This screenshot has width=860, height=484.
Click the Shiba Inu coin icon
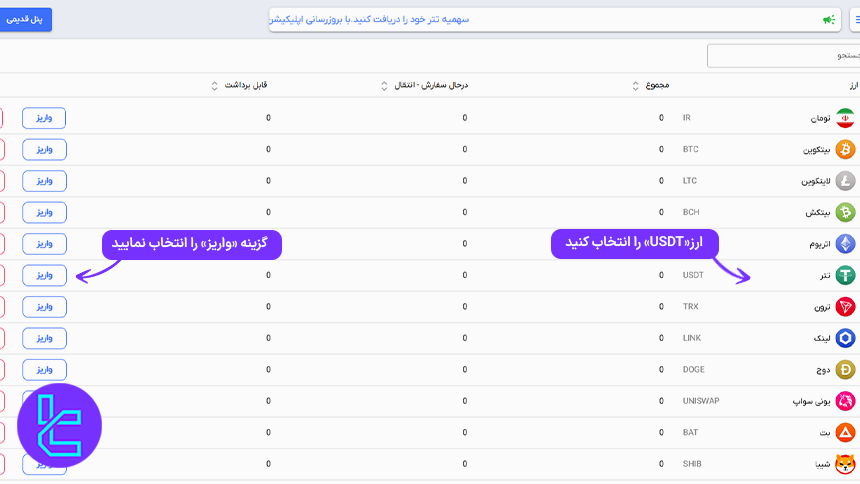coord(845,464)
